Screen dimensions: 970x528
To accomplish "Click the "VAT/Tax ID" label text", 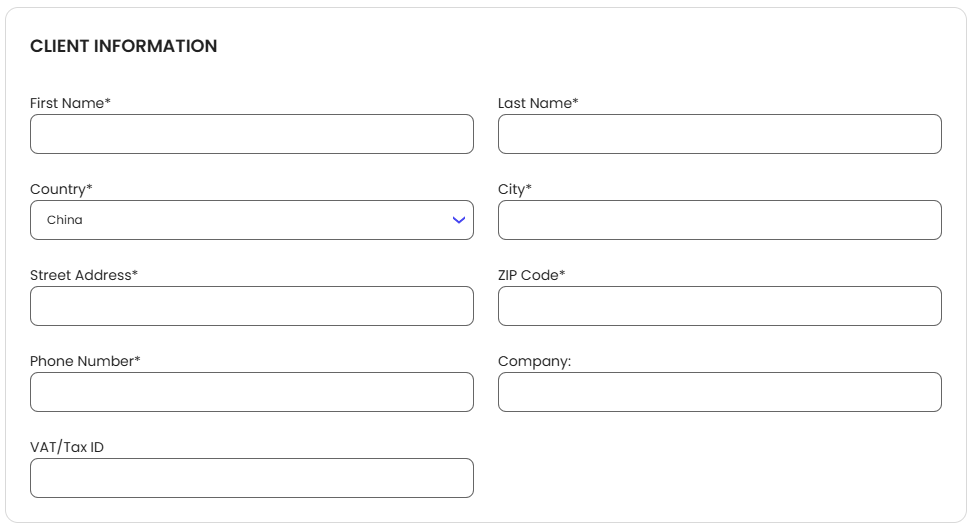I will click(x=67, y=447).
